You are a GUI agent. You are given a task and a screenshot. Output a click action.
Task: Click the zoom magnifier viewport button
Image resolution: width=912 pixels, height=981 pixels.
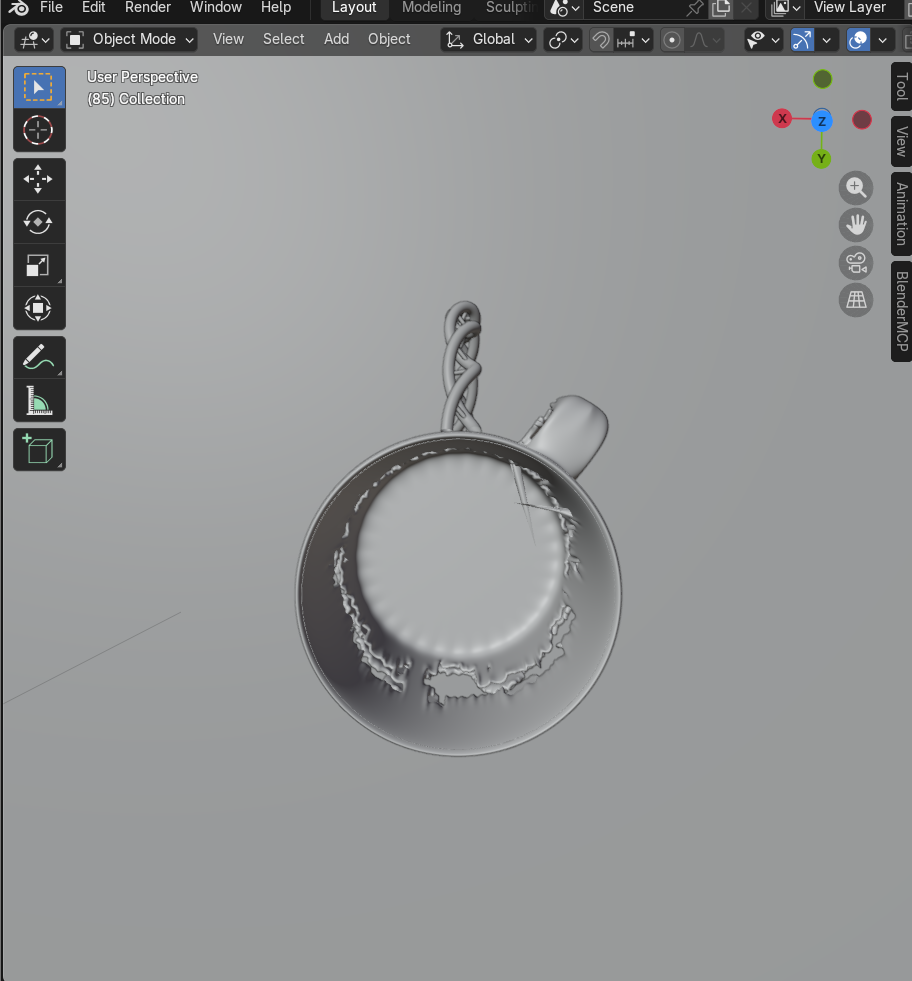coord(856,187)
